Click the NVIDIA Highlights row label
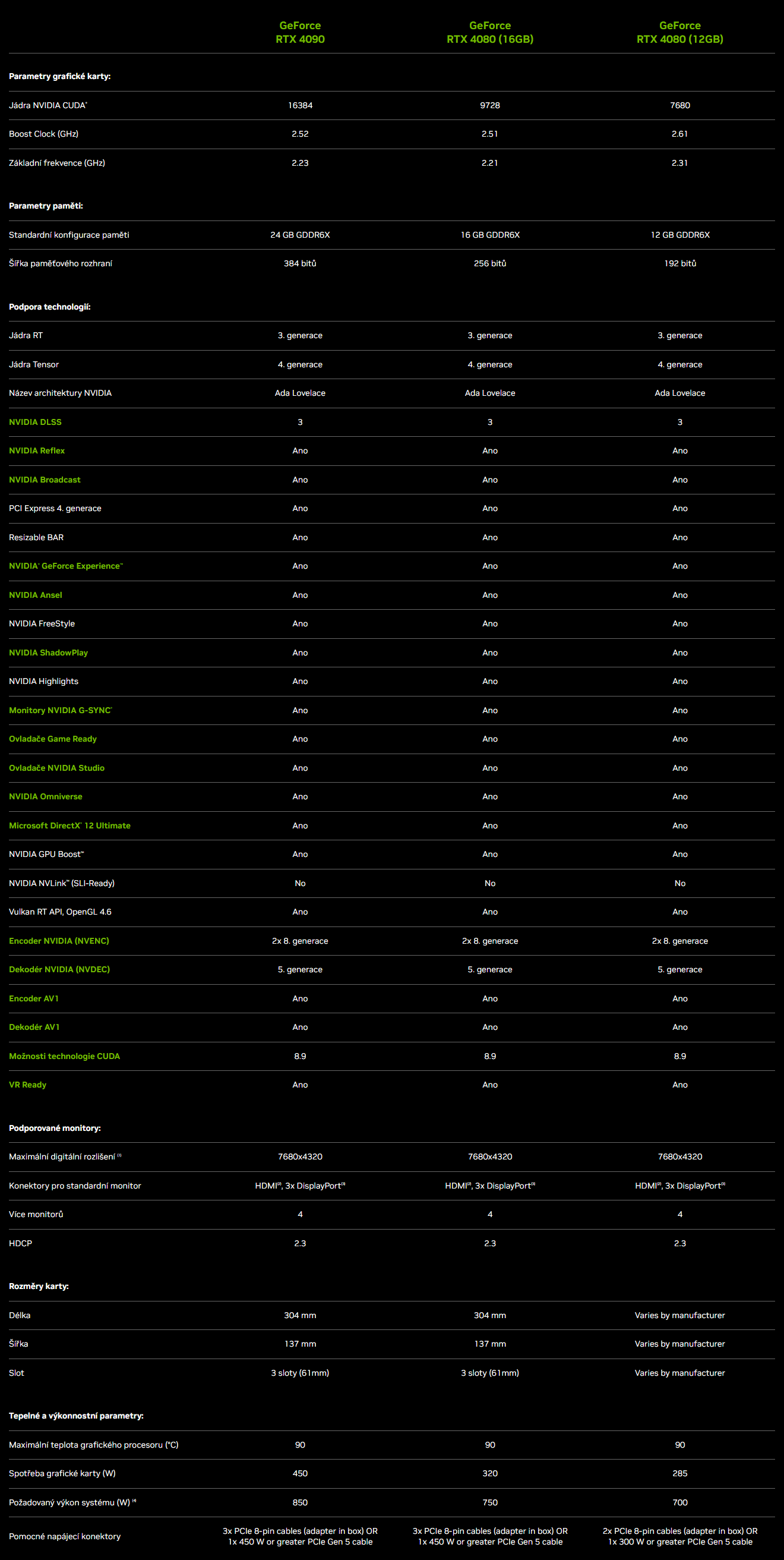Screen dimensions: 784x1560 (43, 681)
